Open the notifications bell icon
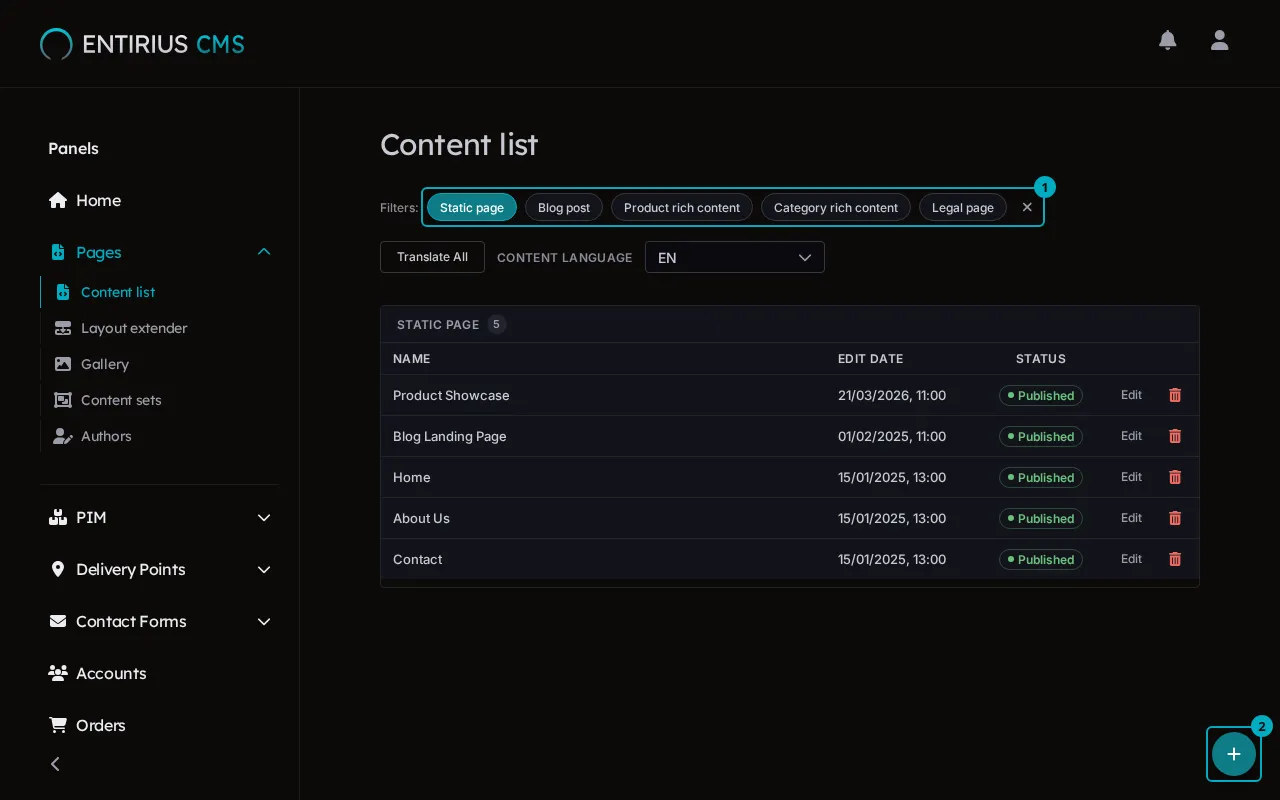Viewport: 1280px width, 800px height. coord(1167,40)
